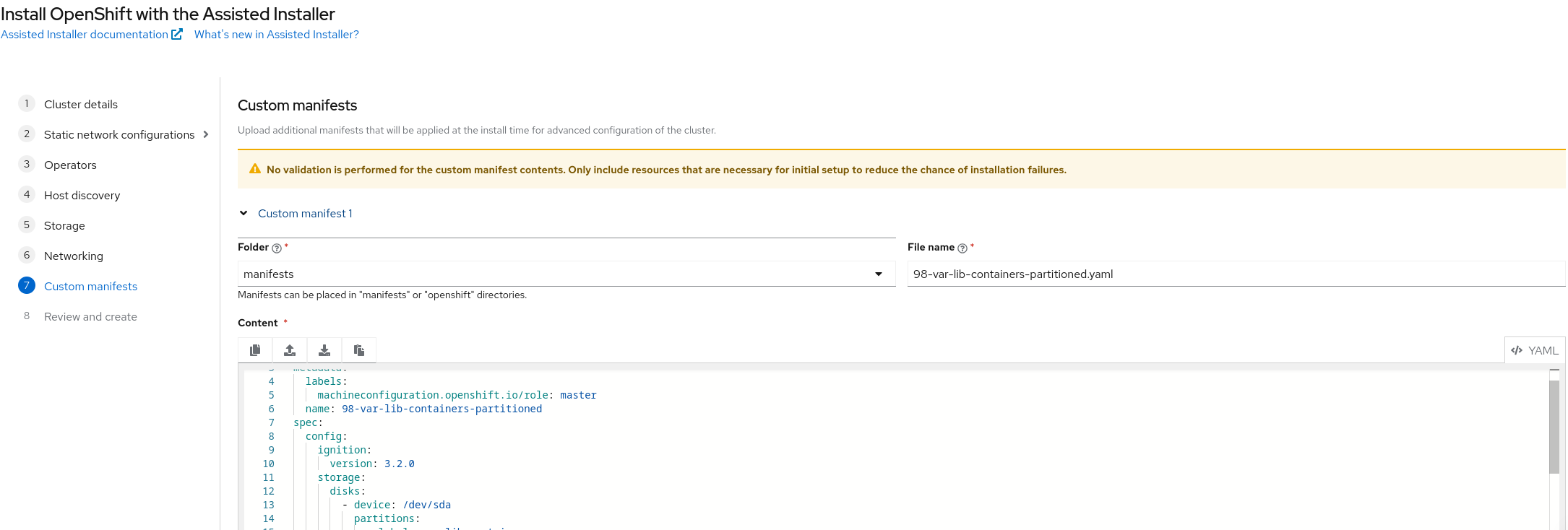This screenshot has width=1568, height=530.
Task: Focus the File name input field
Action: (1236, 274)
